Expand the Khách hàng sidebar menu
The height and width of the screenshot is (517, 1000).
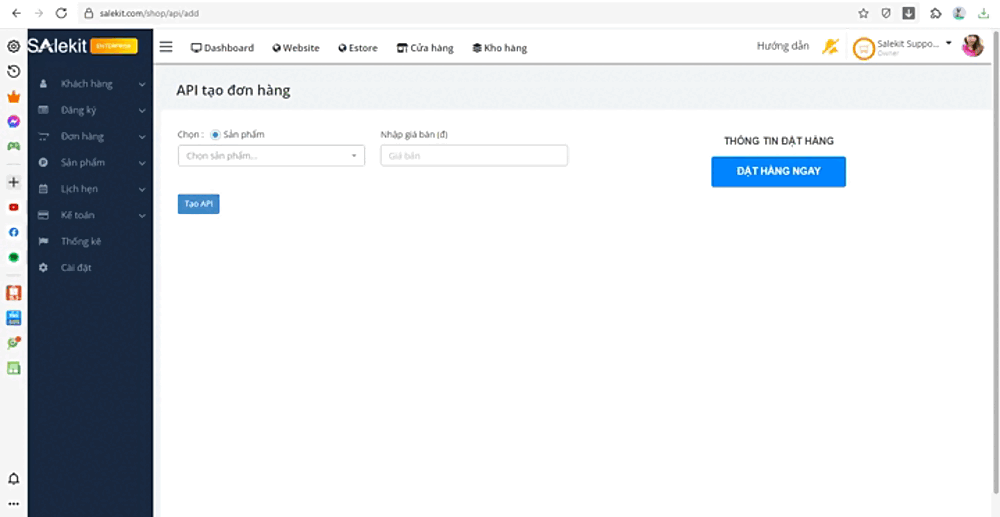[x=91, y=84]
